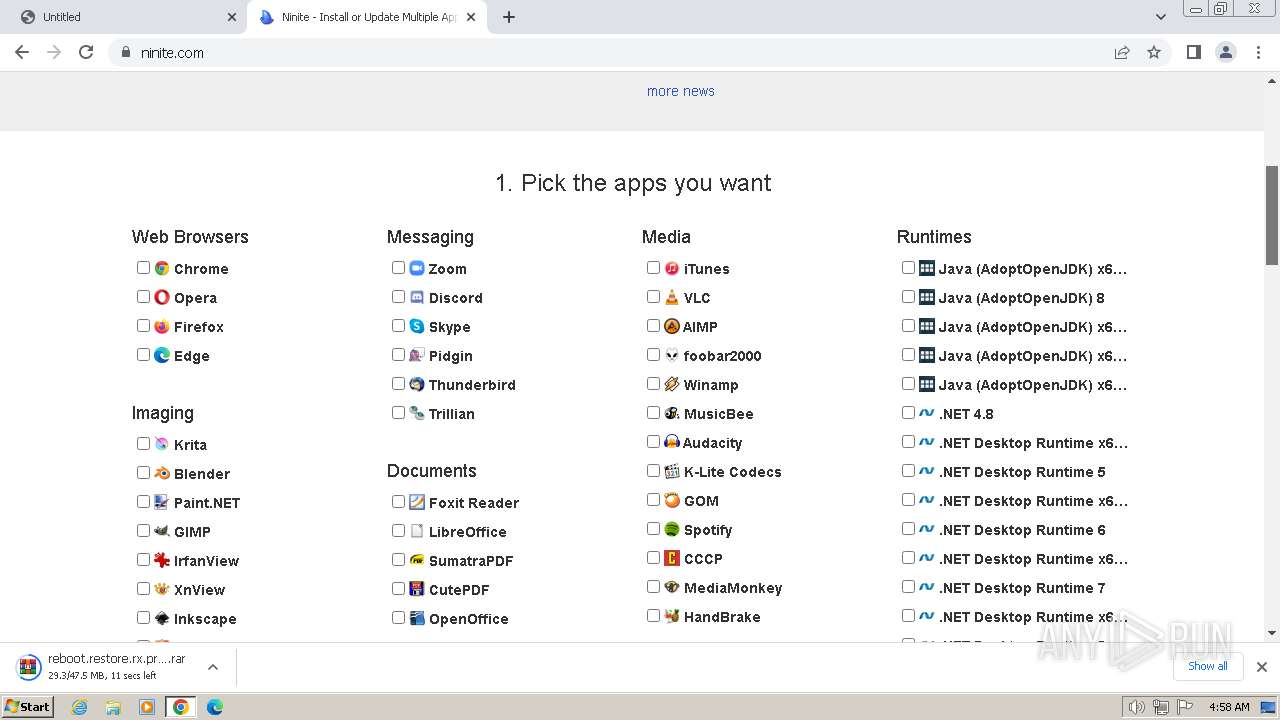Screen dimensions: 1280x720
Task: Enable the GIMP checkbox
Action: click(144, 531)
